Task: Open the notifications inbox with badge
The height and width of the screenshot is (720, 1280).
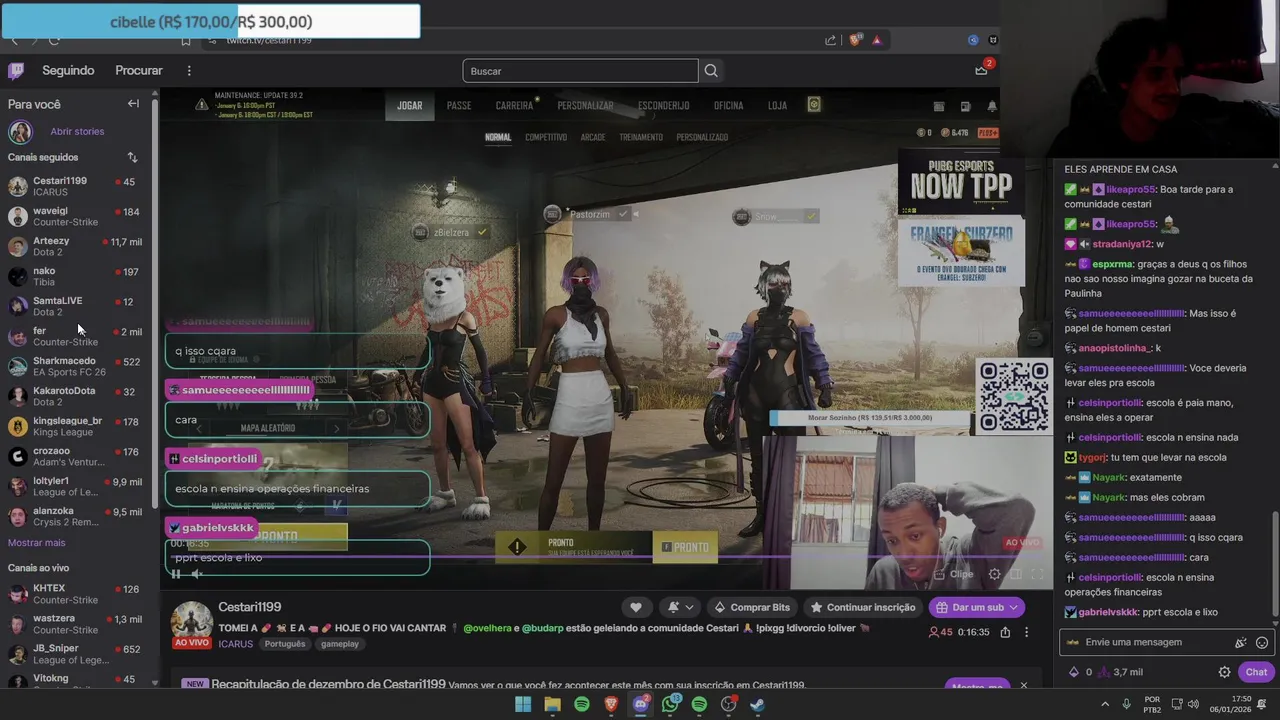Action: (x=981, y=70)
